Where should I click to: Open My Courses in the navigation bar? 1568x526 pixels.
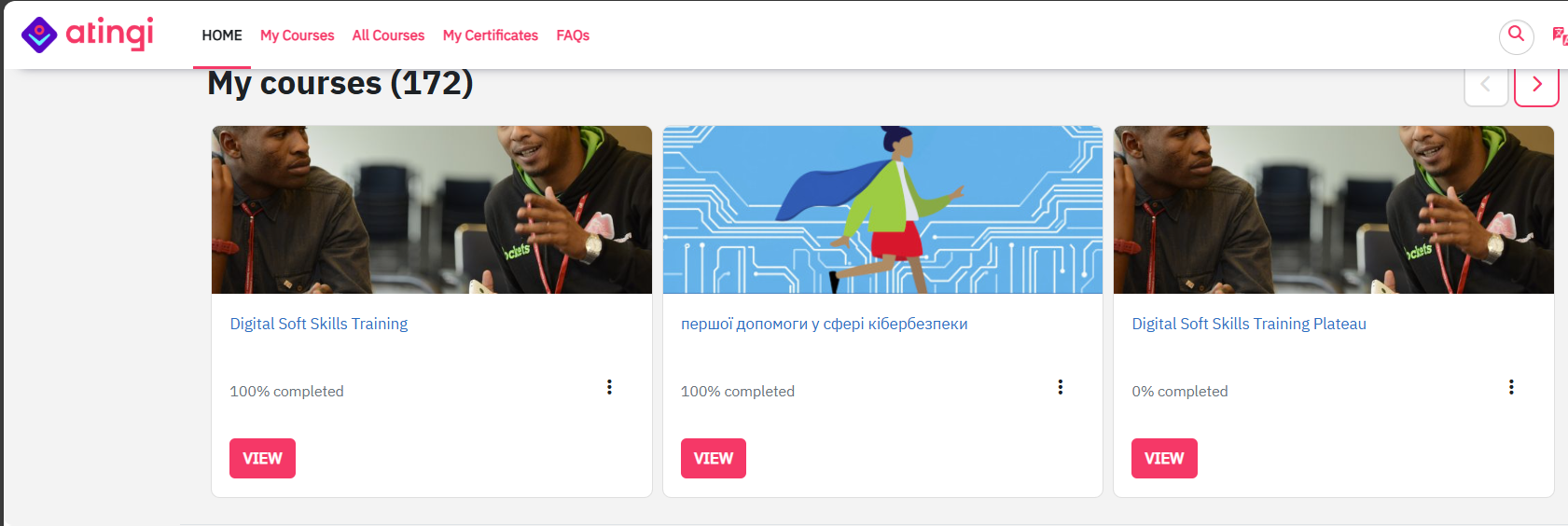coord(297,35)
